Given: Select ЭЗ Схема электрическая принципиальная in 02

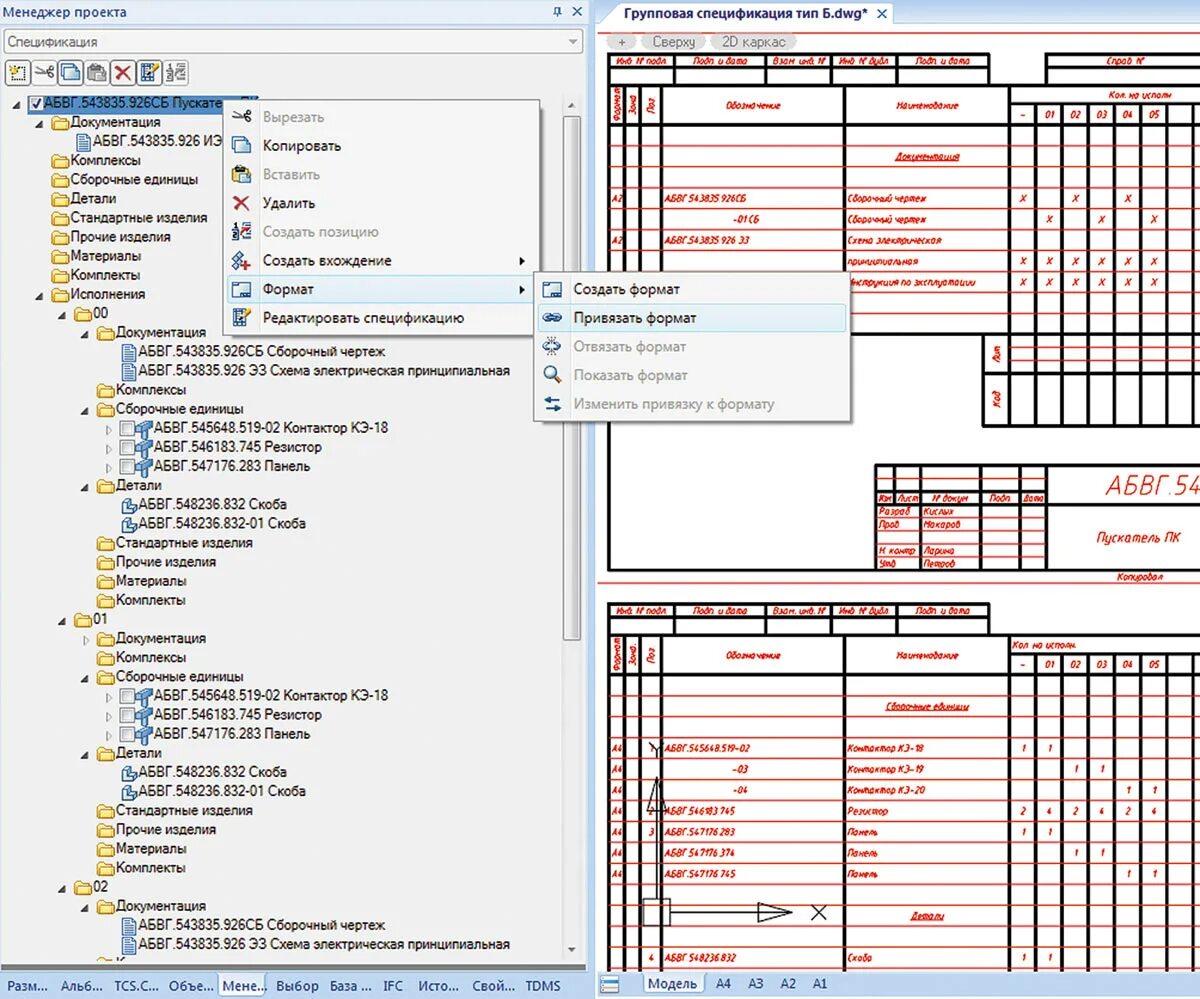Looking at the screenshot, I should [x=324, y=944].
